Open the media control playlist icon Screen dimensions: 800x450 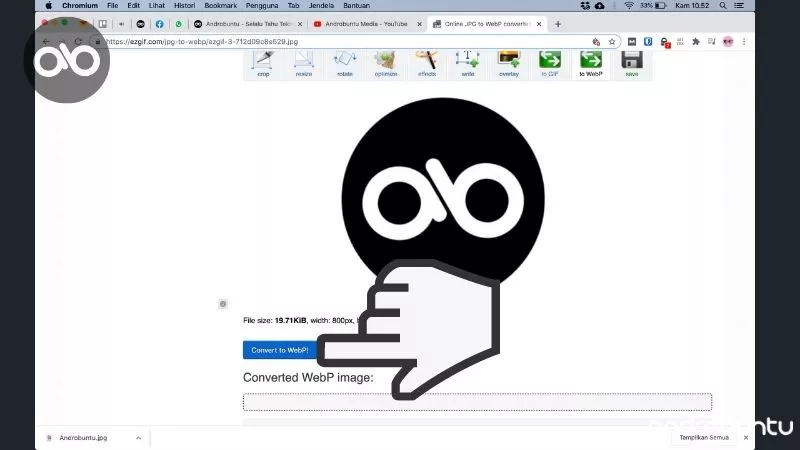(x=712, y=42)
